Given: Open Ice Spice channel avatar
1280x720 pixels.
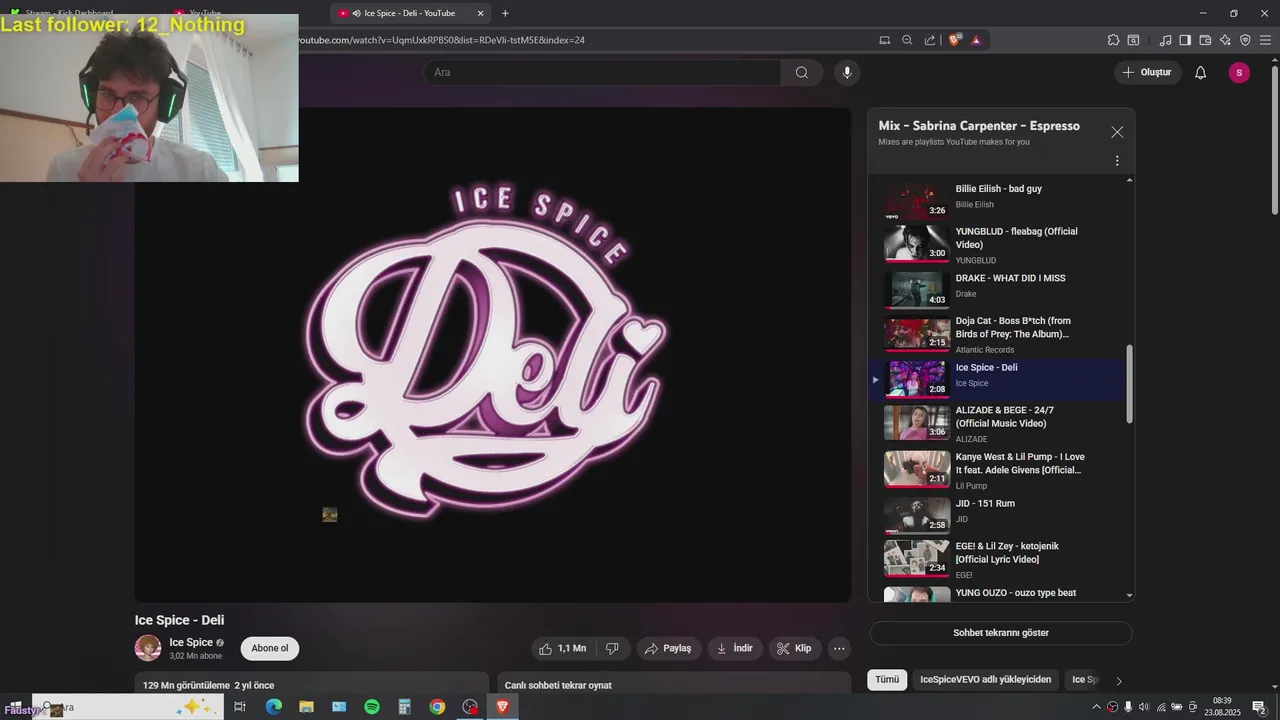Looking at the screenshot, I should 148,648.
